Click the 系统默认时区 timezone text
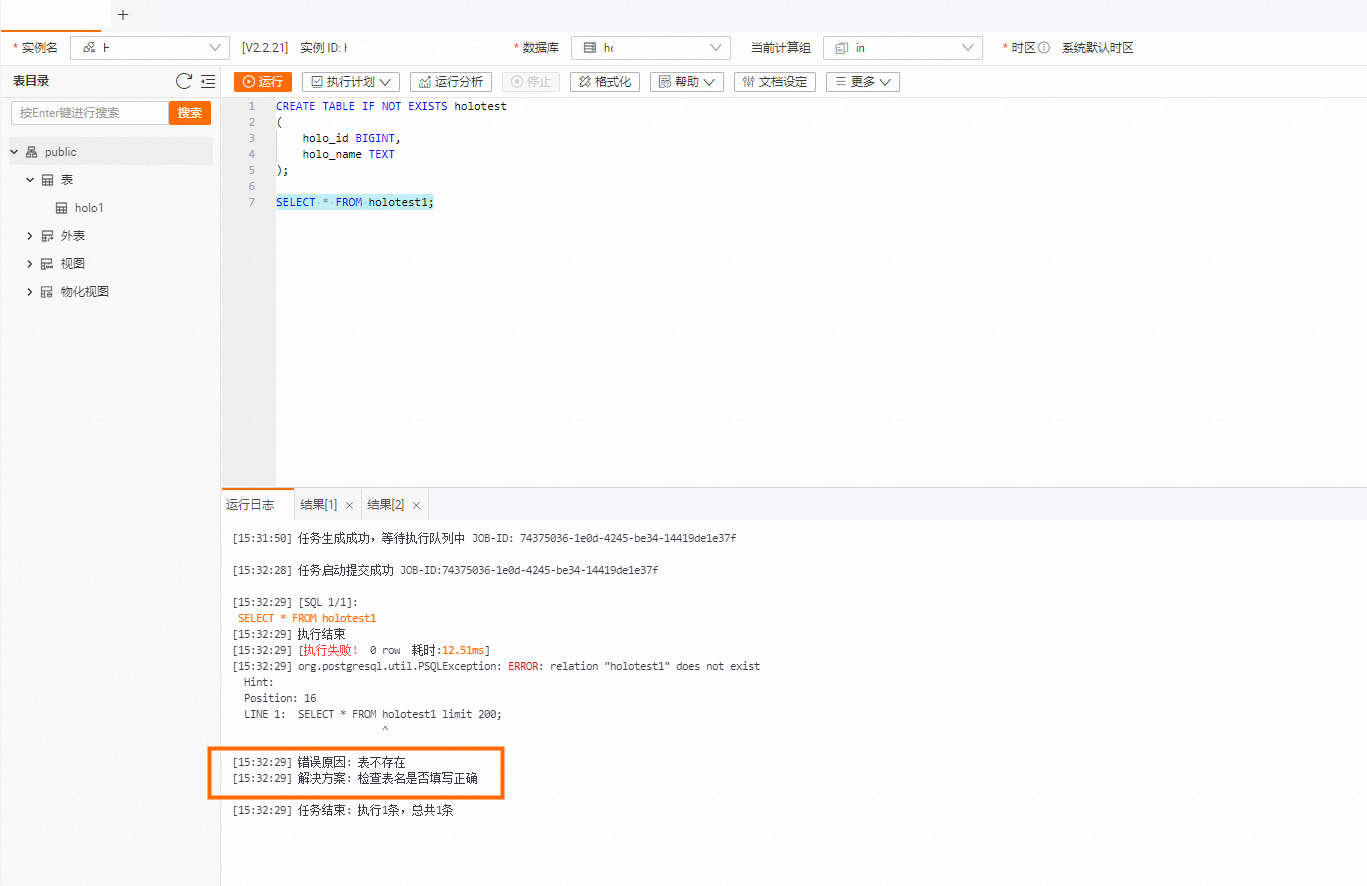This screenshot has height=886, width=1367. (1098, 48)
